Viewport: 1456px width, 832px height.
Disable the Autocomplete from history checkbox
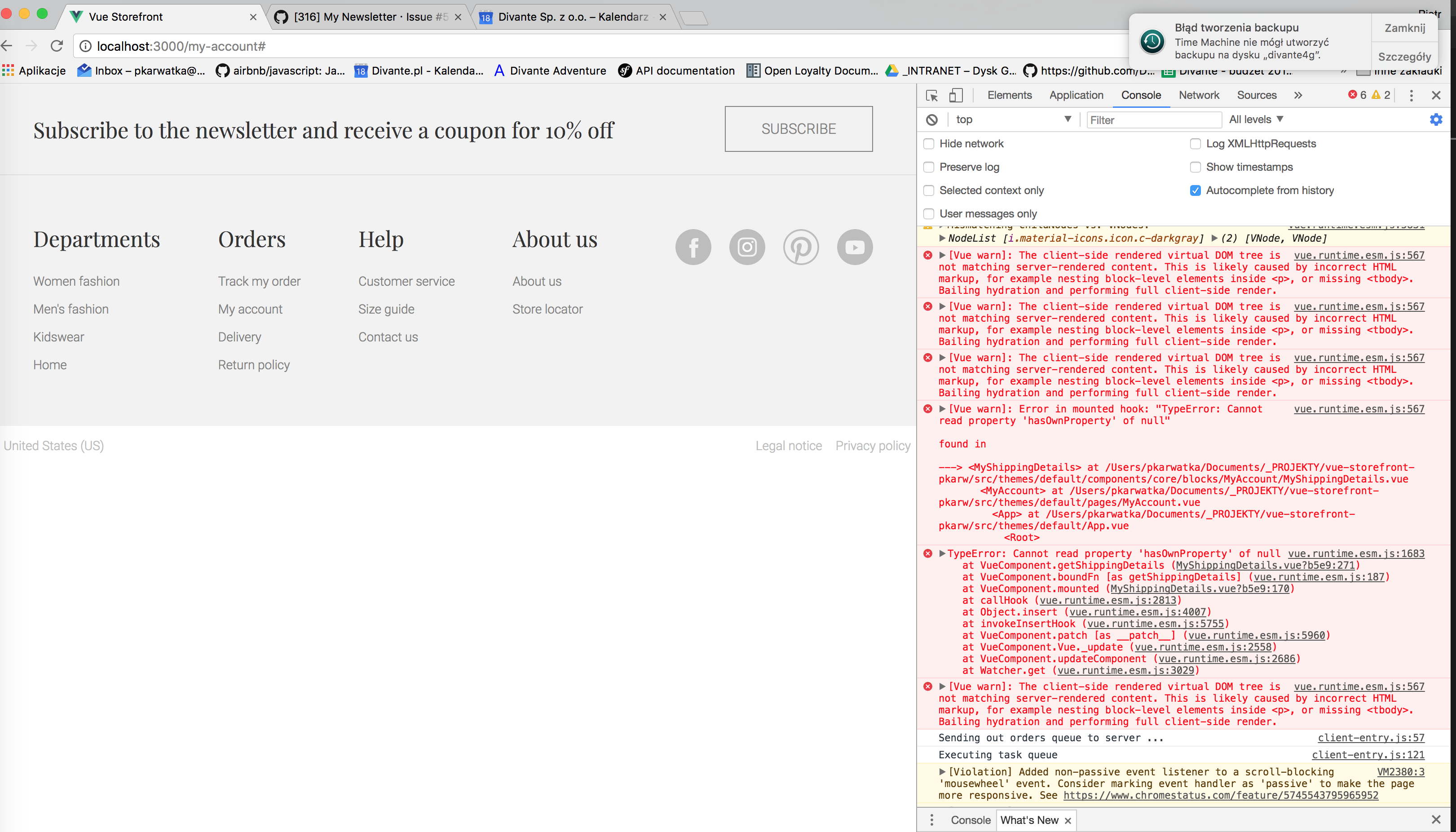(1195, 191)
